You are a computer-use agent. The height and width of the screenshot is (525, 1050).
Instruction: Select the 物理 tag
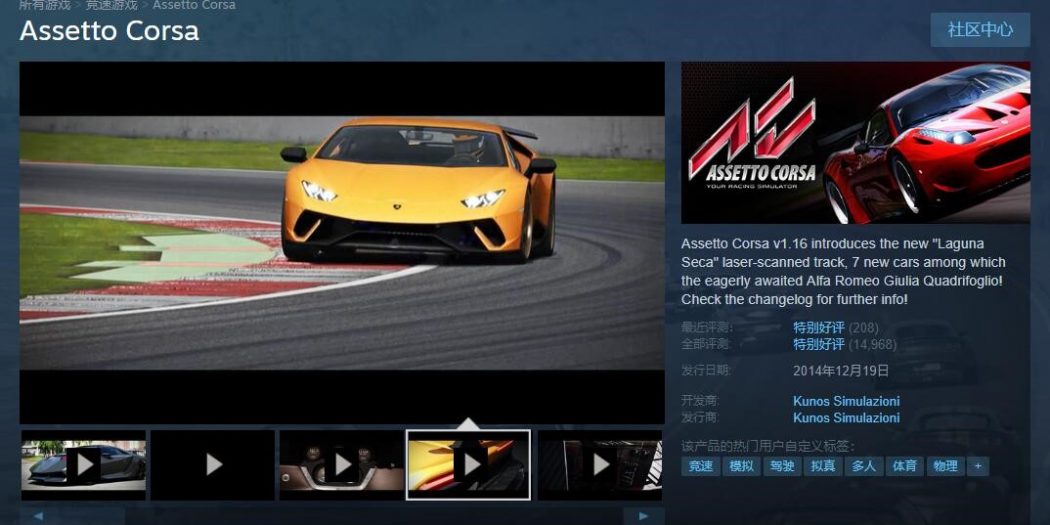click(x=946, y=466)
